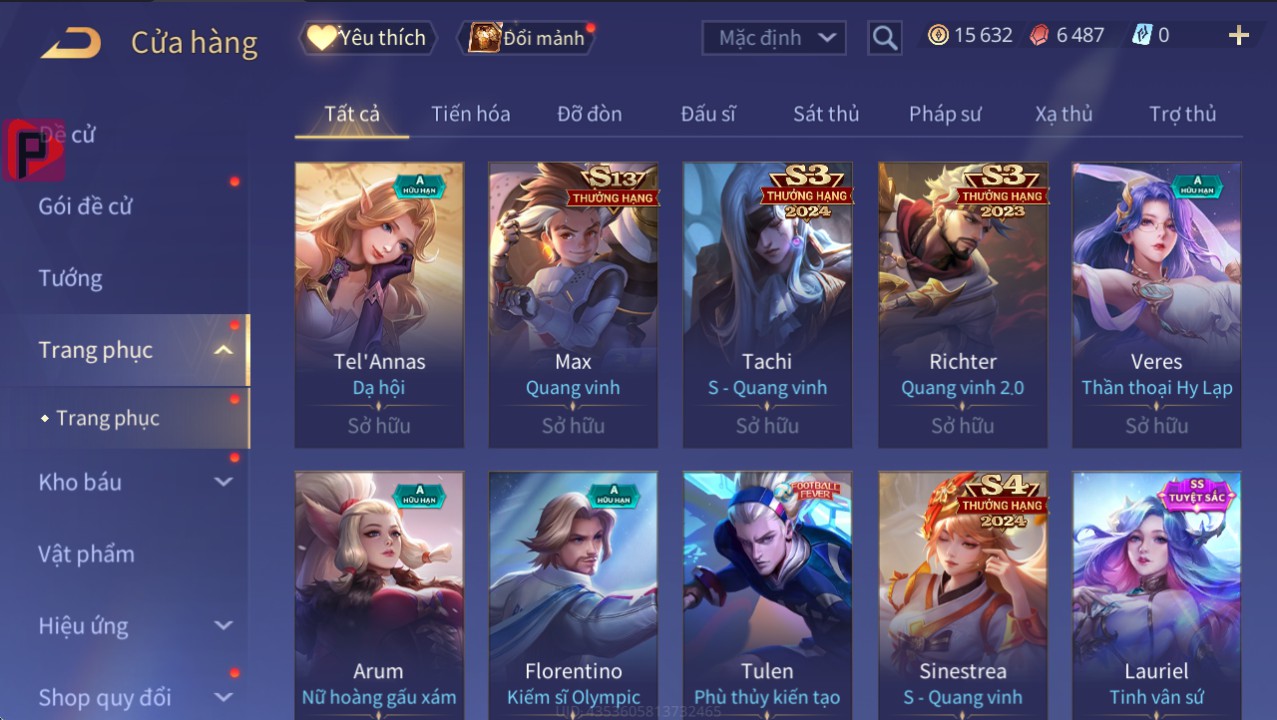Open the Mặc định sort dropdown
This screenshot has width=1277, height=720.
point(774,38)
